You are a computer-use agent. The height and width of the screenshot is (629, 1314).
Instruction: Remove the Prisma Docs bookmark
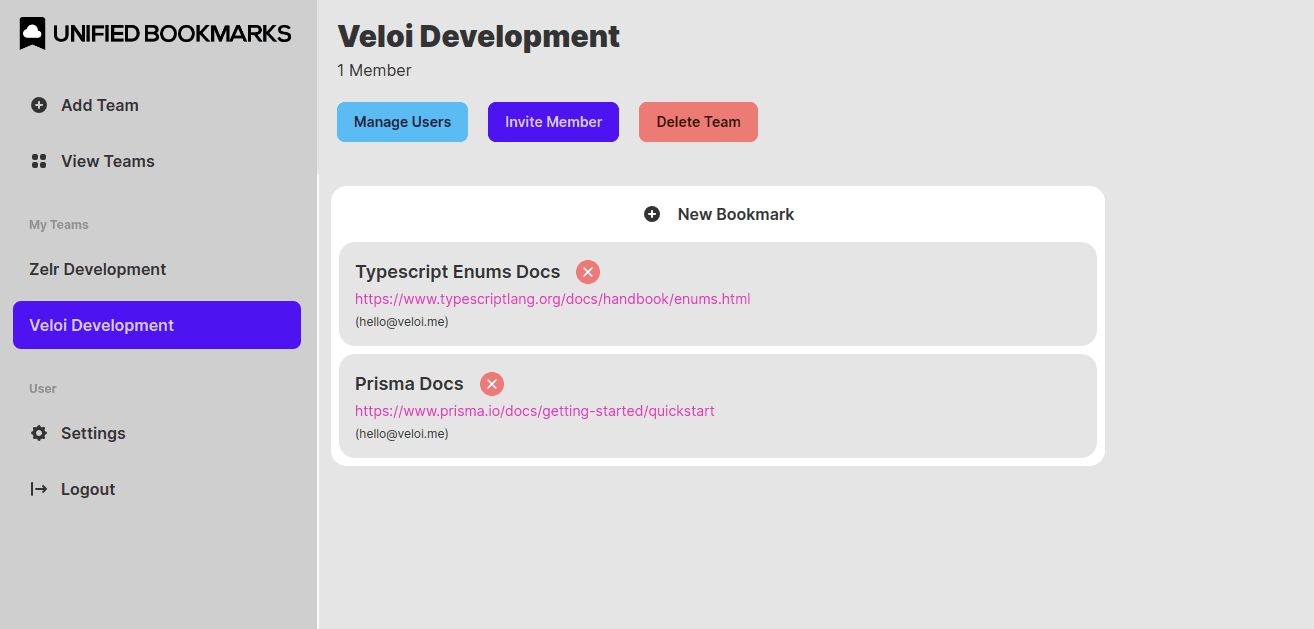point(492,384)
